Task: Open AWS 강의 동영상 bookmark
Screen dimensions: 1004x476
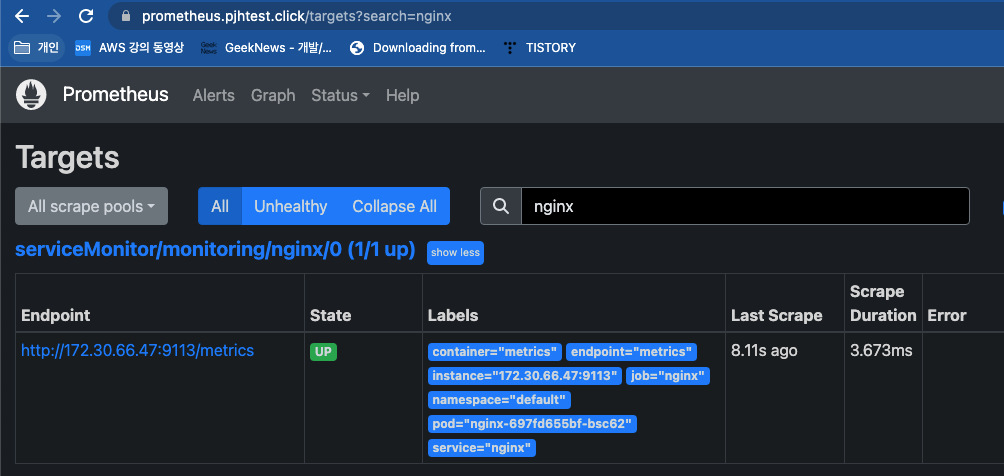Action: pyautogui.click(x=129, y=47)
